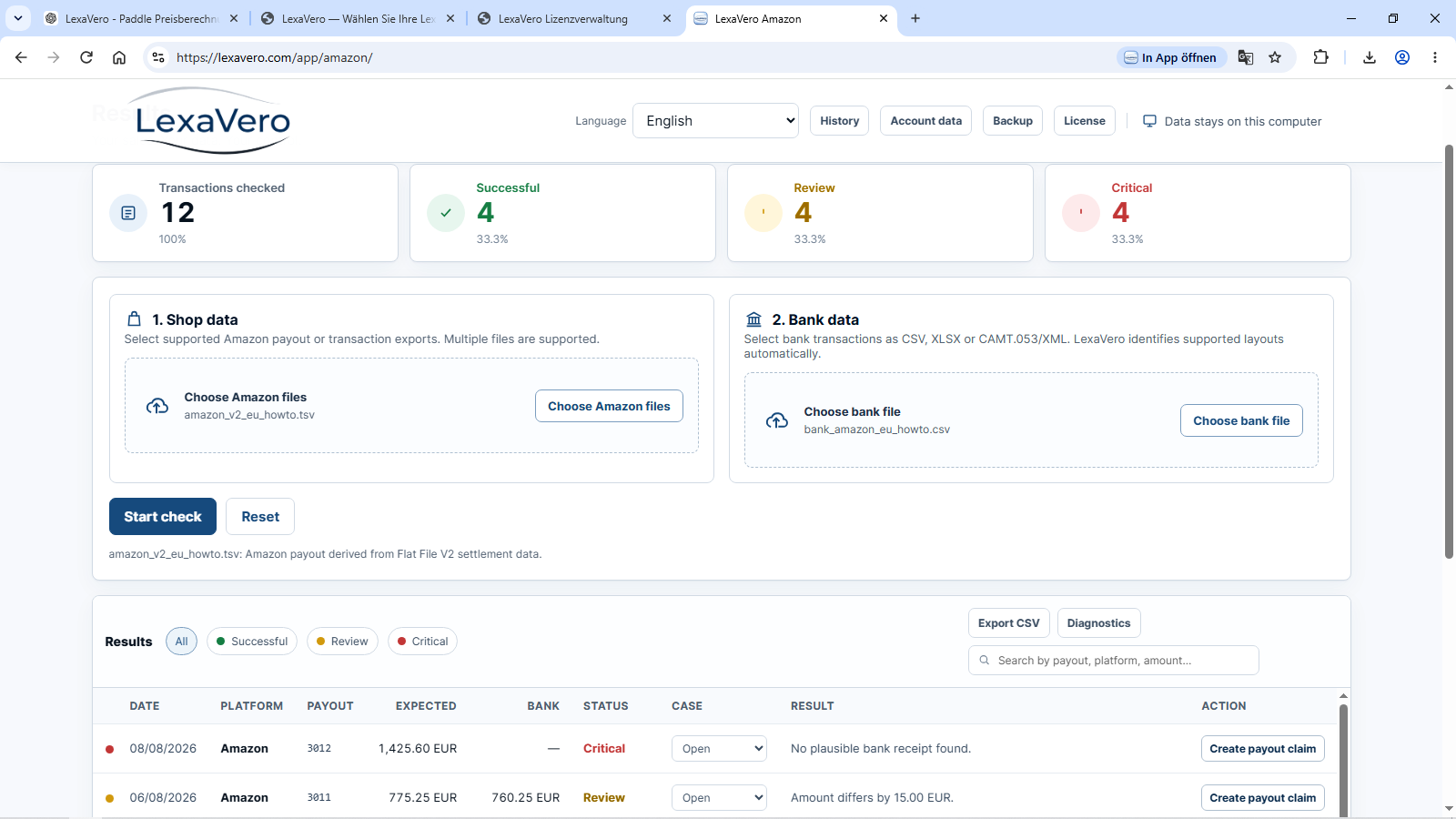Click date 06/08/2026 in results
1456x819 pixels.
[163, 798]
